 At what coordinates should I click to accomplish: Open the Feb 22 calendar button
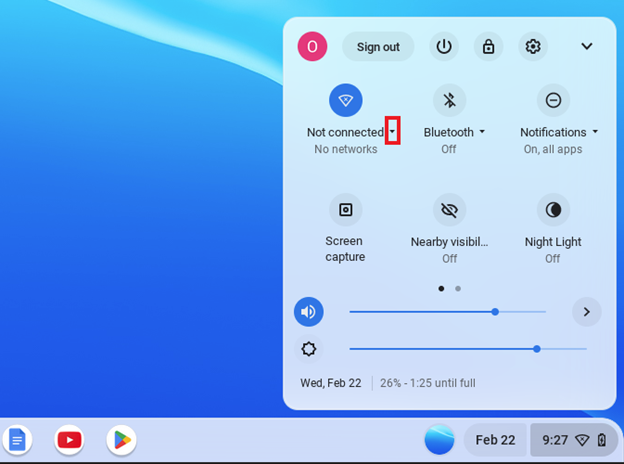495,440
